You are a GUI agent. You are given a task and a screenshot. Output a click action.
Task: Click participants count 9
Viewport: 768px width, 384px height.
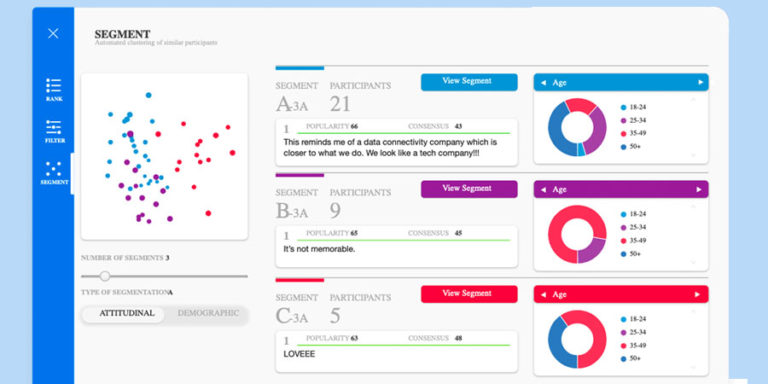(x=335, y=211)
